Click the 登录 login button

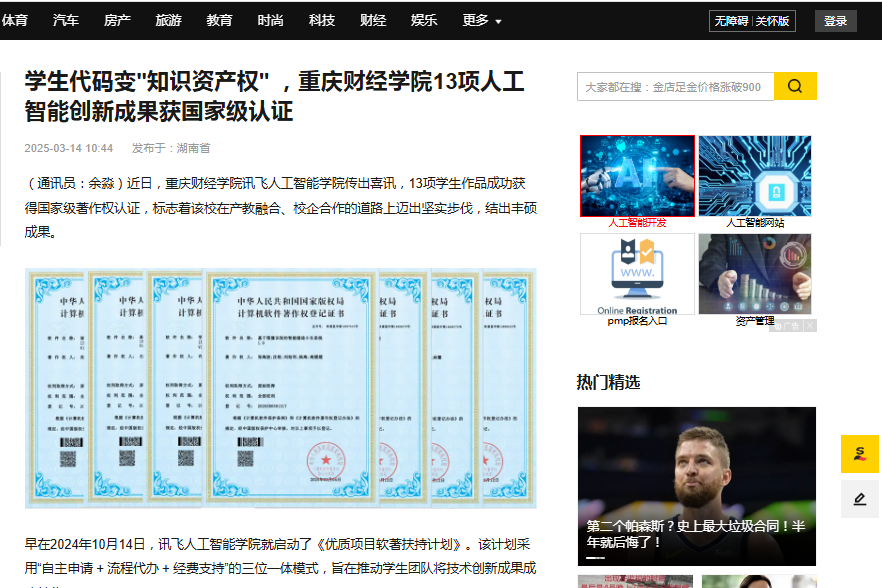click(x=835, y=21)
